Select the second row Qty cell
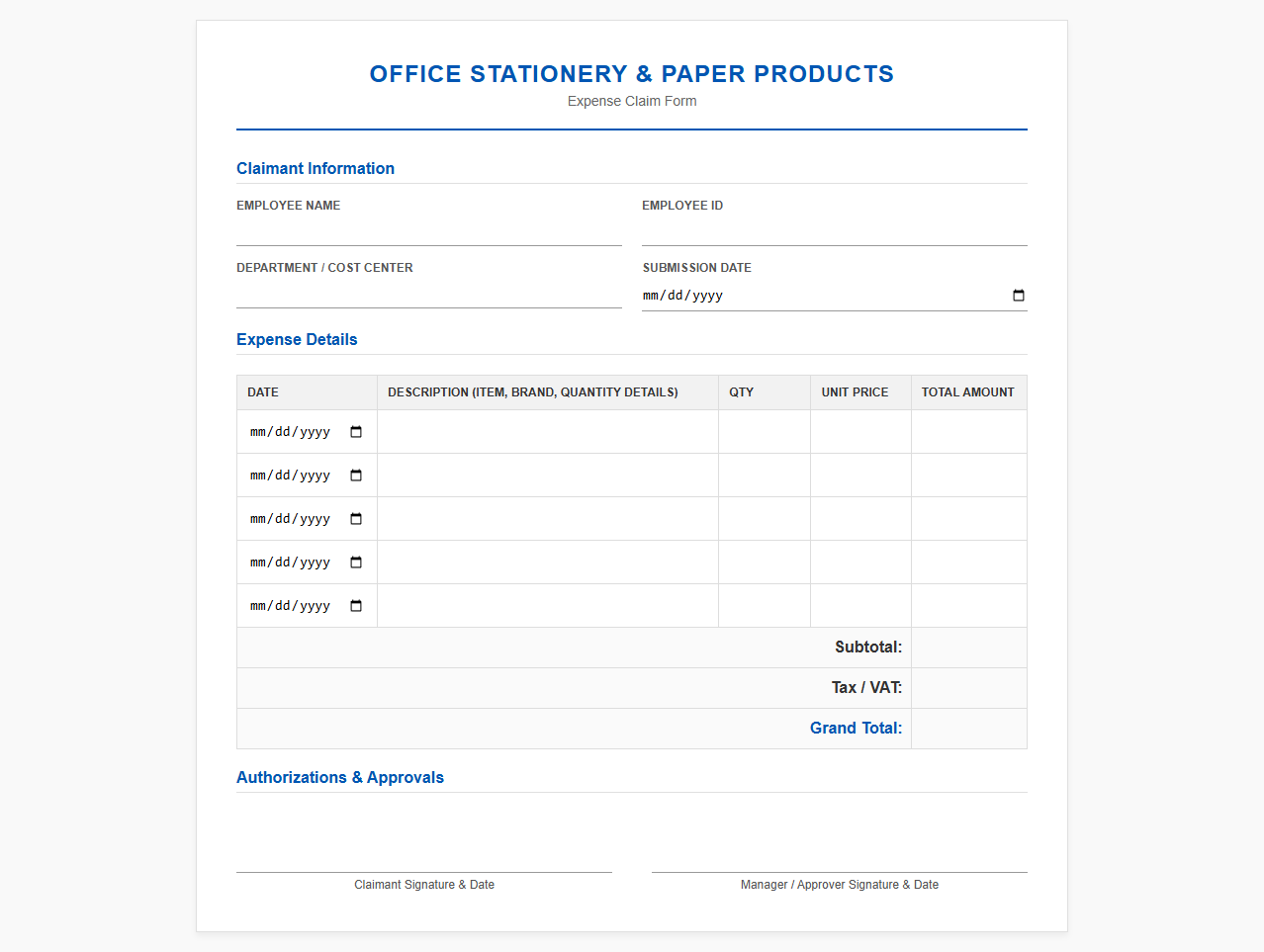This screenshot has width=1264, height=952. pos(765,476)
